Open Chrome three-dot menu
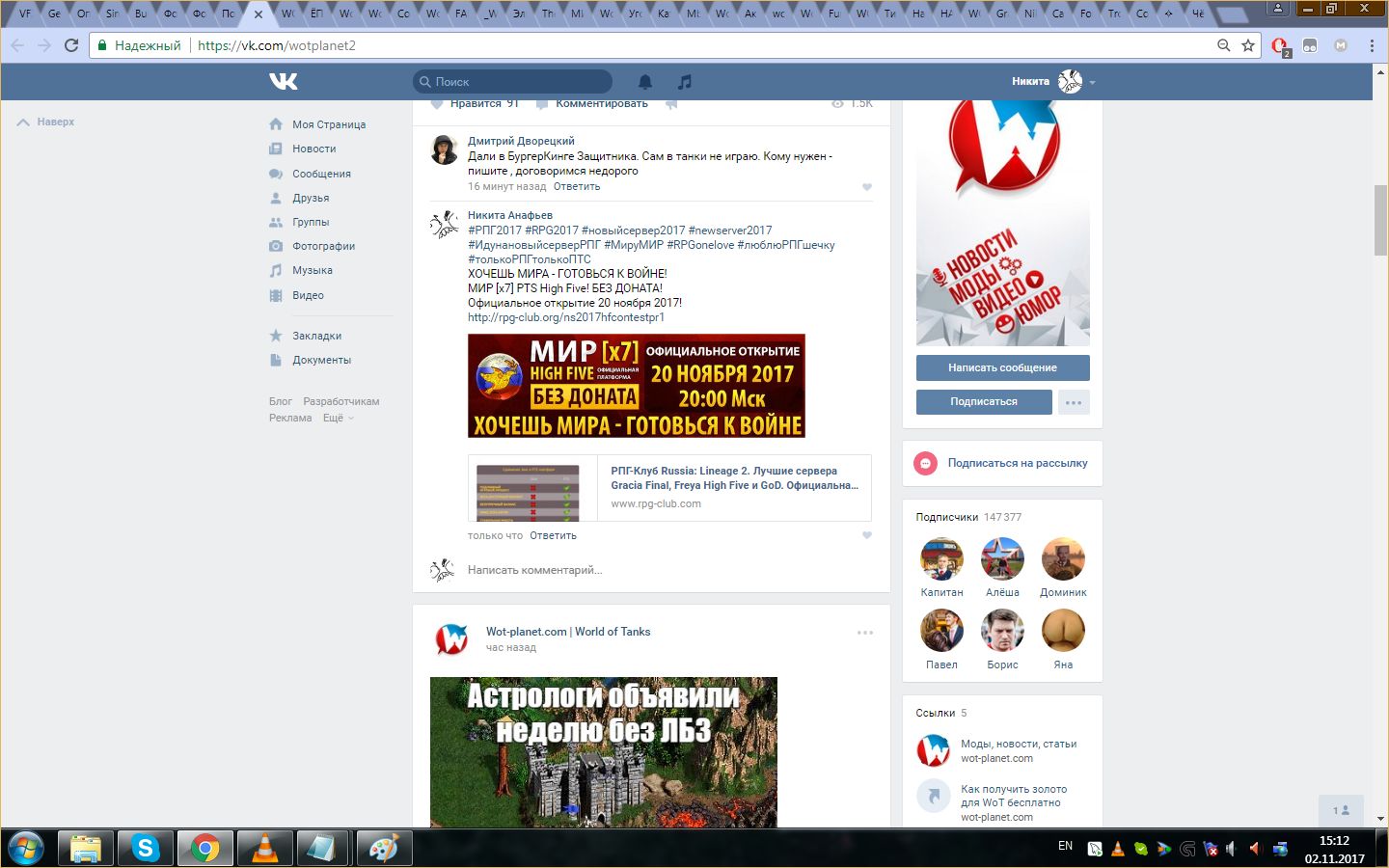Viewport: 1389px width, 868px height. click(x=1372, y=45)
